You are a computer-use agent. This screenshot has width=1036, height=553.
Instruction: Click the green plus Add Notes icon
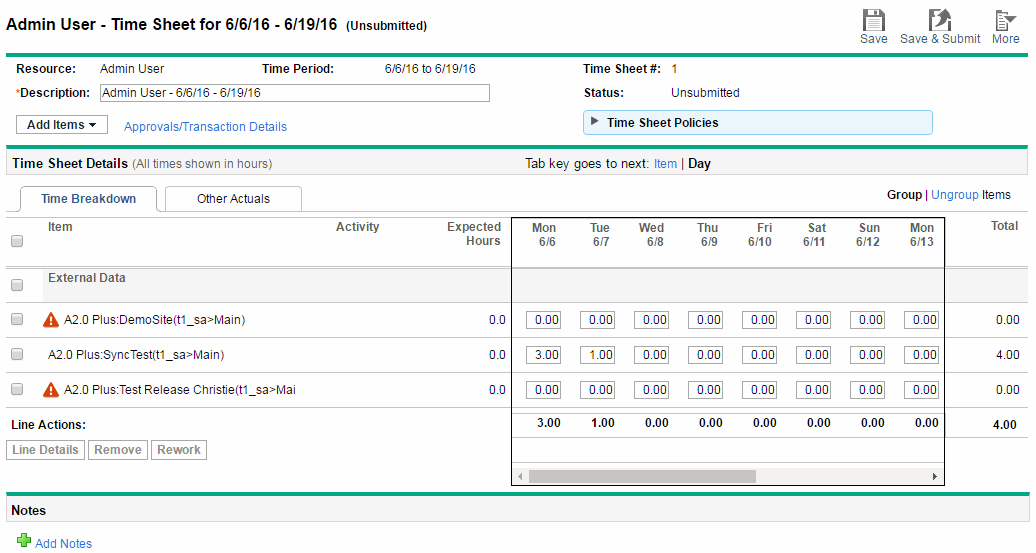click(x=24, y=542)
